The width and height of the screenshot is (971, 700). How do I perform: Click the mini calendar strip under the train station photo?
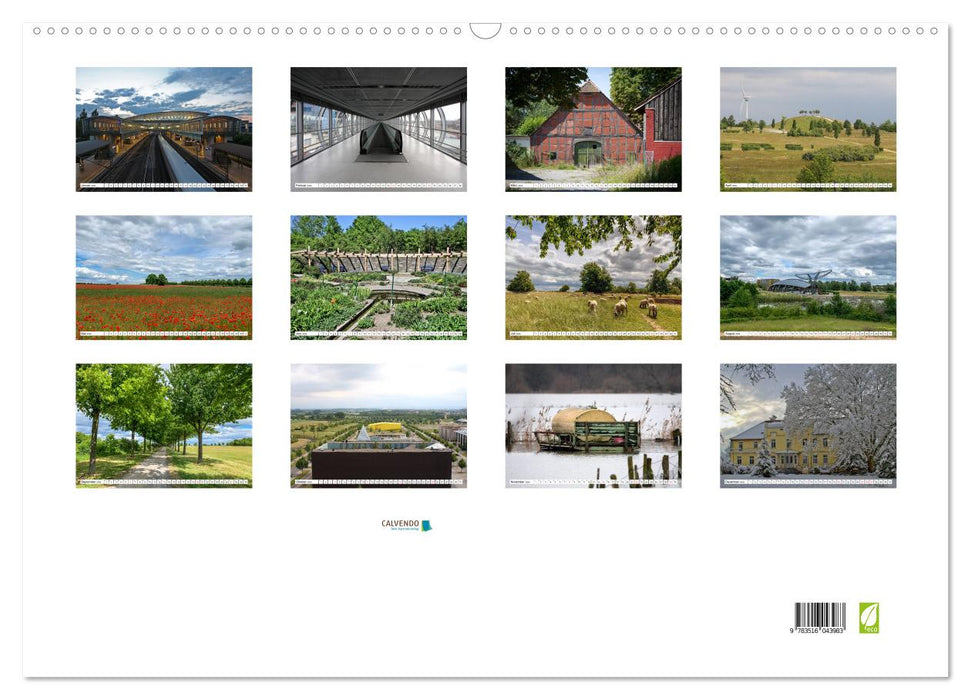[x=165, y=186]
